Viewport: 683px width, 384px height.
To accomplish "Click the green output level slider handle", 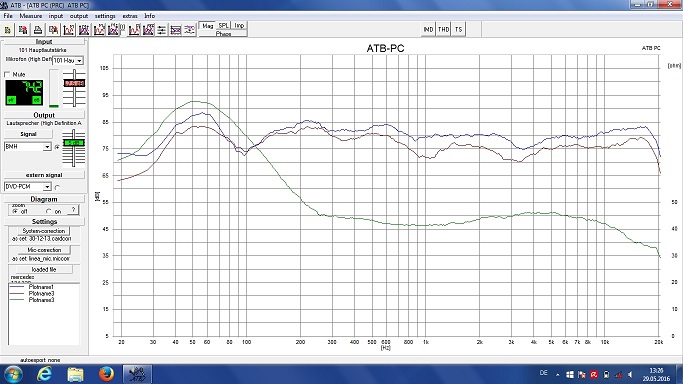I will click(74, 143).
